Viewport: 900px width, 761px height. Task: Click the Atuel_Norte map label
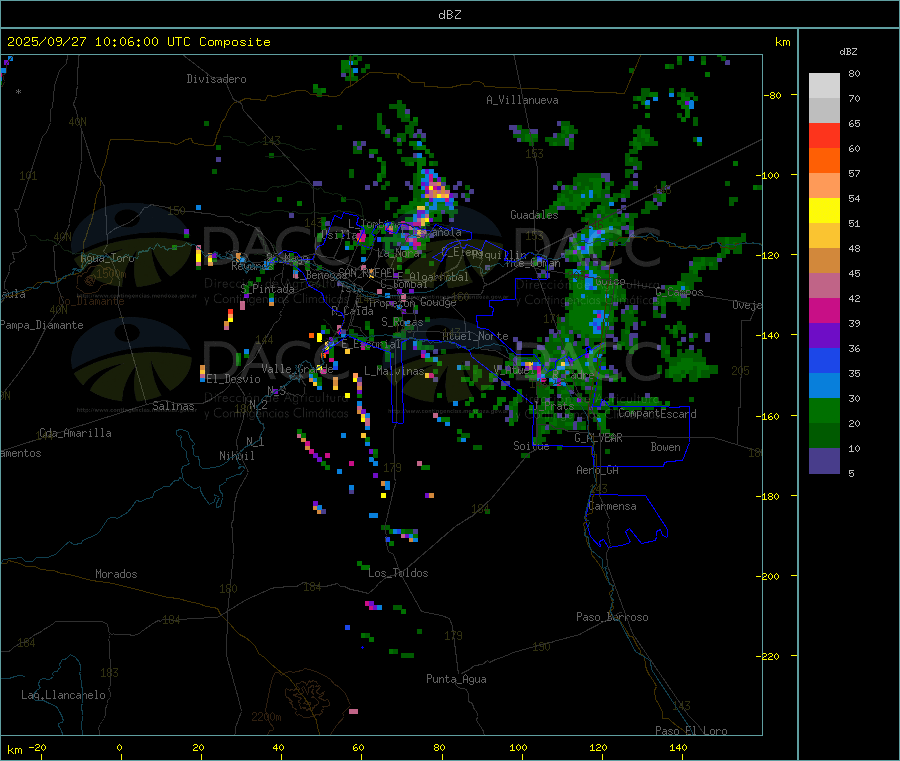pos(475,336)
